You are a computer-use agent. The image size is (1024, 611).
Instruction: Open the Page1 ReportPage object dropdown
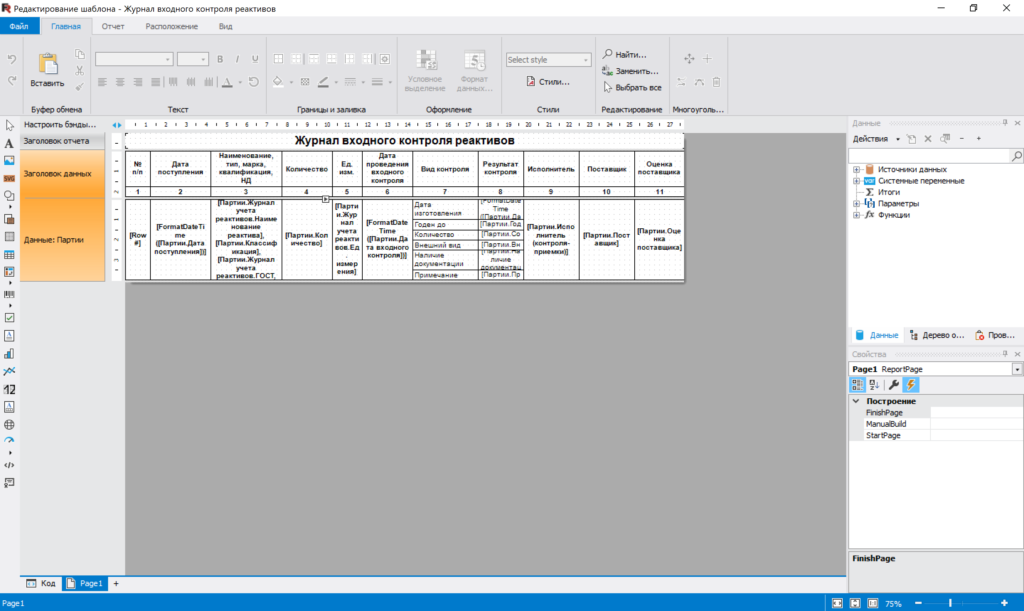[x=1017, y=369]
